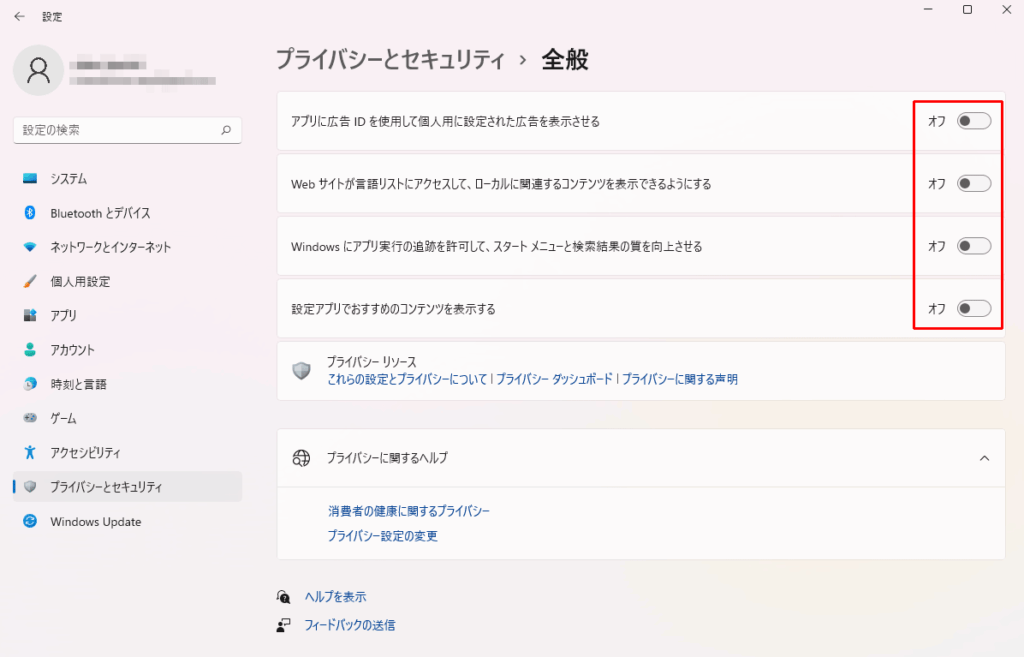Click the search magnifier icon
Viewport: 1024px width, 657px height.
coord(226,130)
